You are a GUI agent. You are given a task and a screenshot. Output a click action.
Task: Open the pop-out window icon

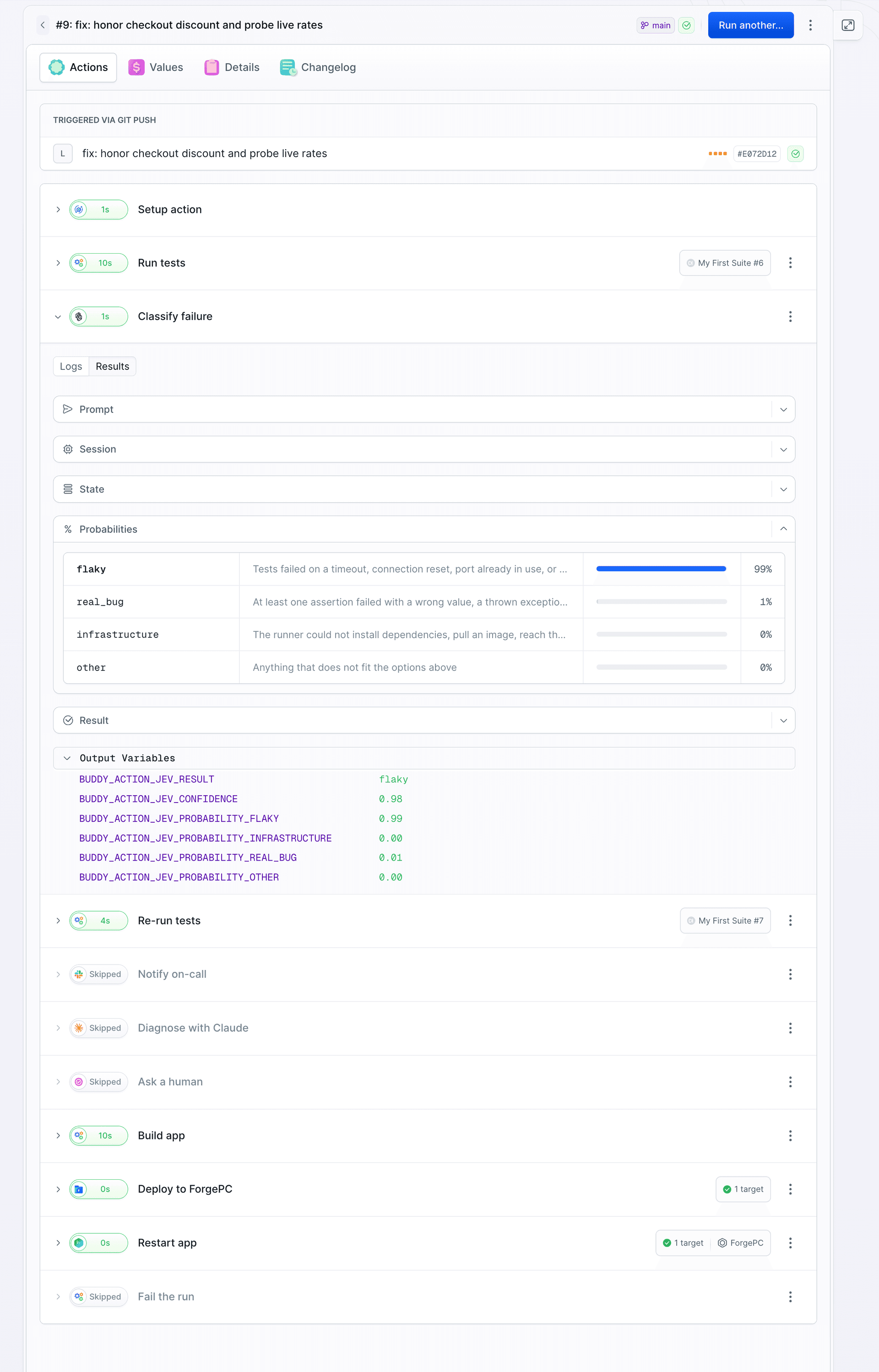(847, 25)
